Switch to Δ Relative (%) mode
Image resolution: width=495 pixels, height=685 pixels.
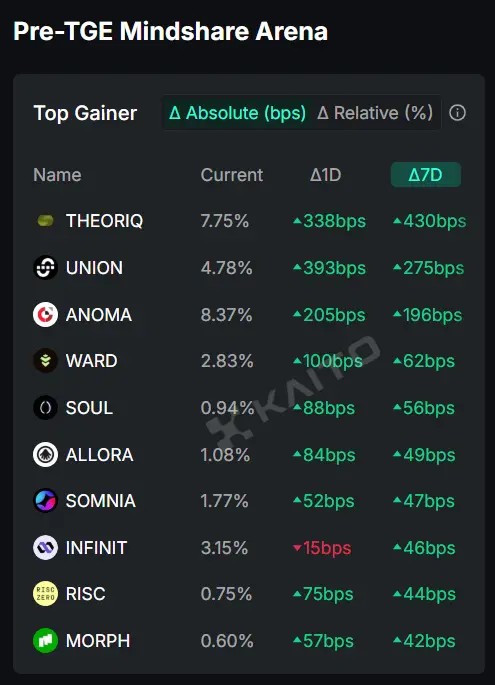coord(375,113)
